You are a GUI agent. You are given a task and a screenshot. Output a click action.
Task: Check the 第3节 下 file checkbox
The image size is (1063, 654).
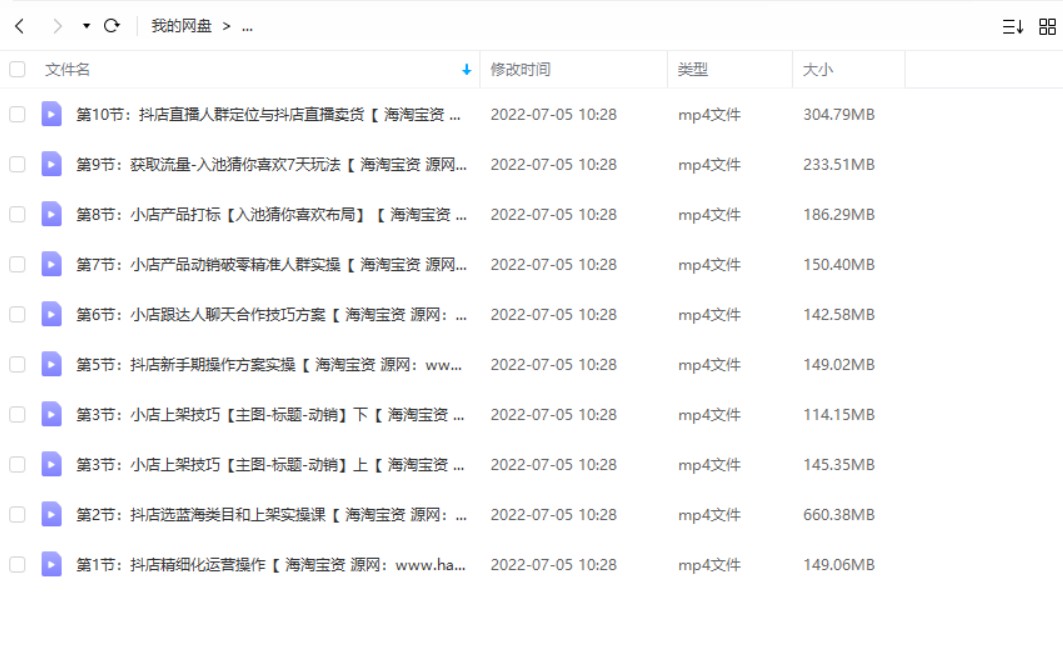coord(18,414)
